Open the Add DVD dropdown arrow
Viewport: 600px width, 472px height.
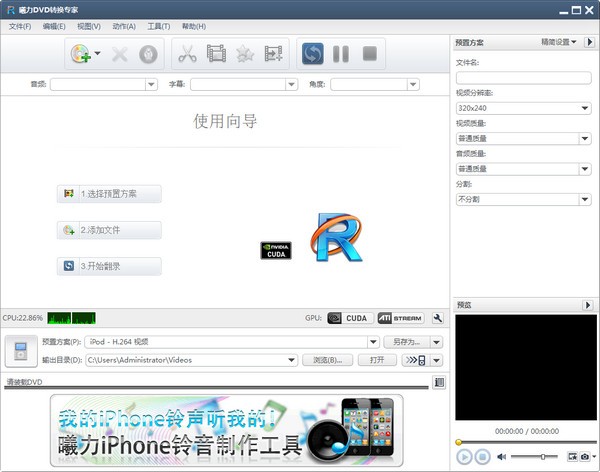coord(98,53)
